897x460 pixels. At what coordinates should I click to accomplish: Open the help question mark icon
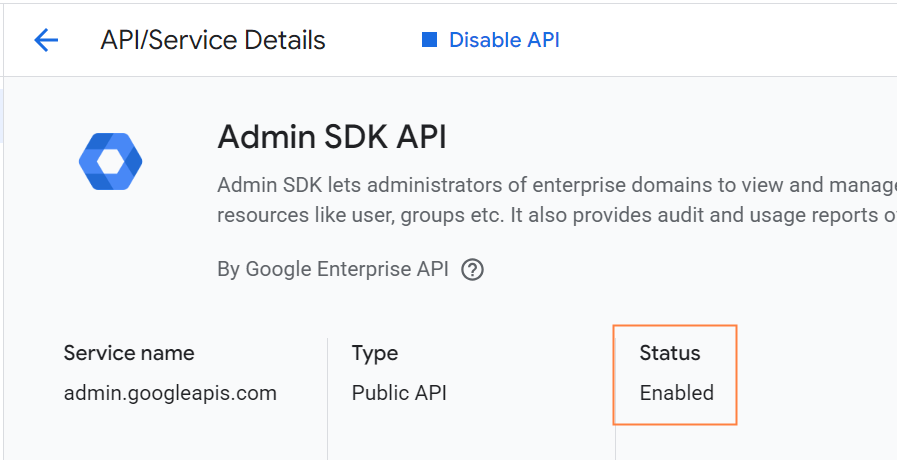473,270
